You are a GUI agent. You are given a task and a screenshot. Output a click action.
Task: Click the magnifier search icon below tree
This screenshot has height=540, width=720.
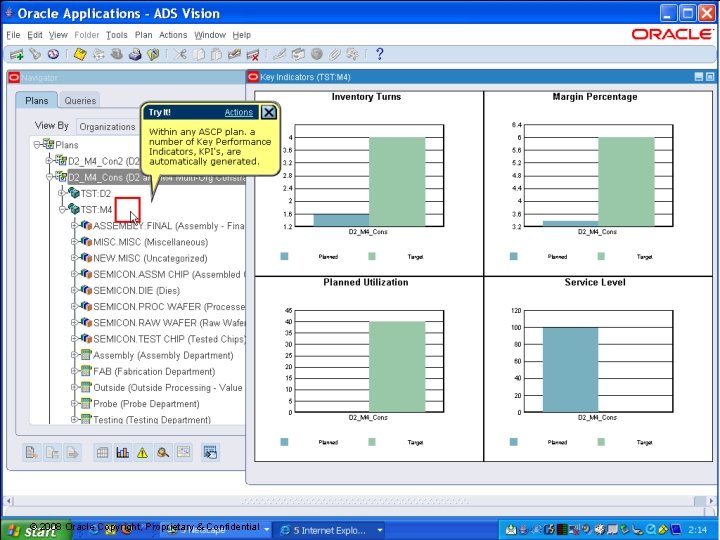[163, 453]
